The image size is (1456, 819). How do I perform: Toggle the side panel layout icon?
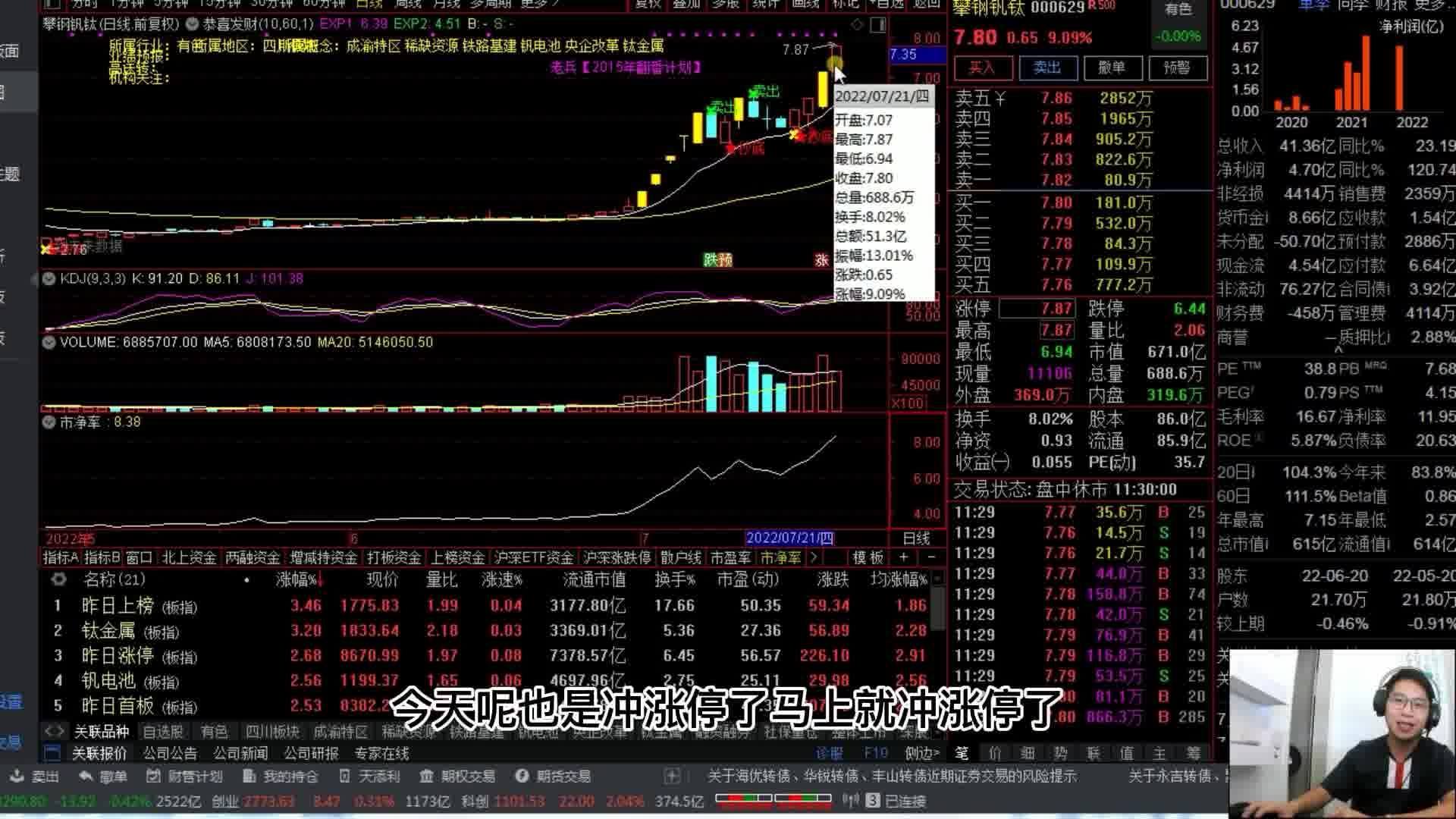(879, 24)
